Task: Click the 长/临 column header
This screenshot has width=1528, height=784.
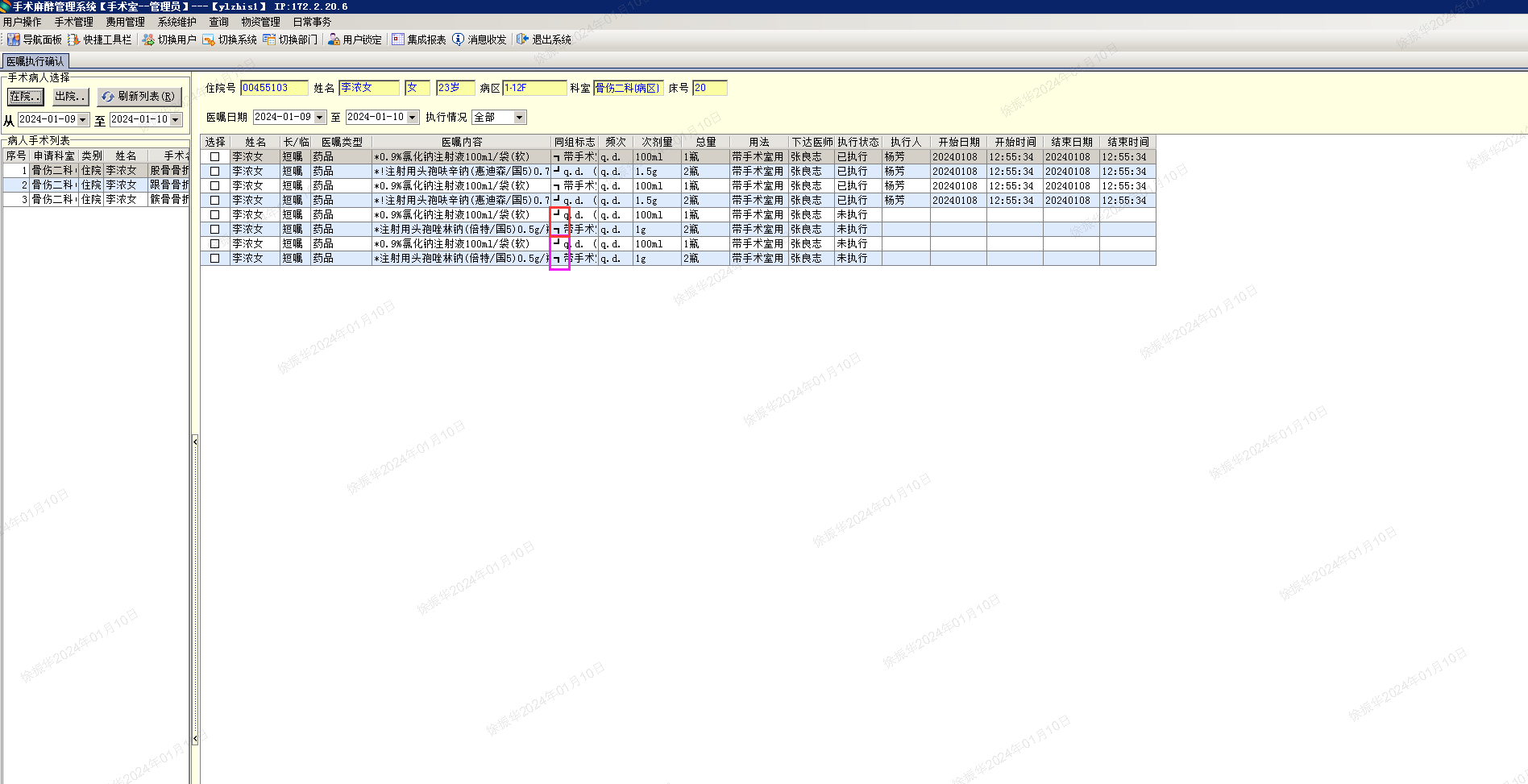Action: click(296, 143)
